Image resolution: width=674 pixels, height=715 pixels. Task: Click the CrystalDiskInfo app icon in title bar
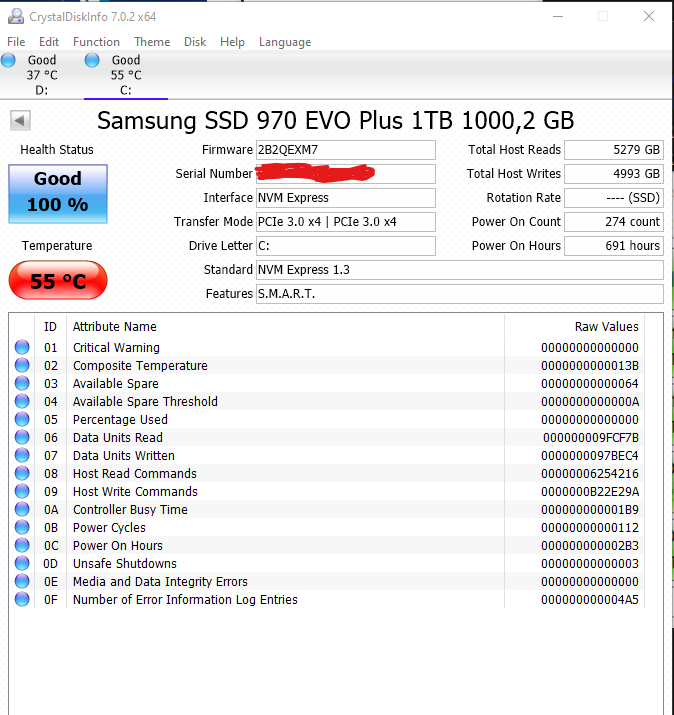click(x=16, y=16)
